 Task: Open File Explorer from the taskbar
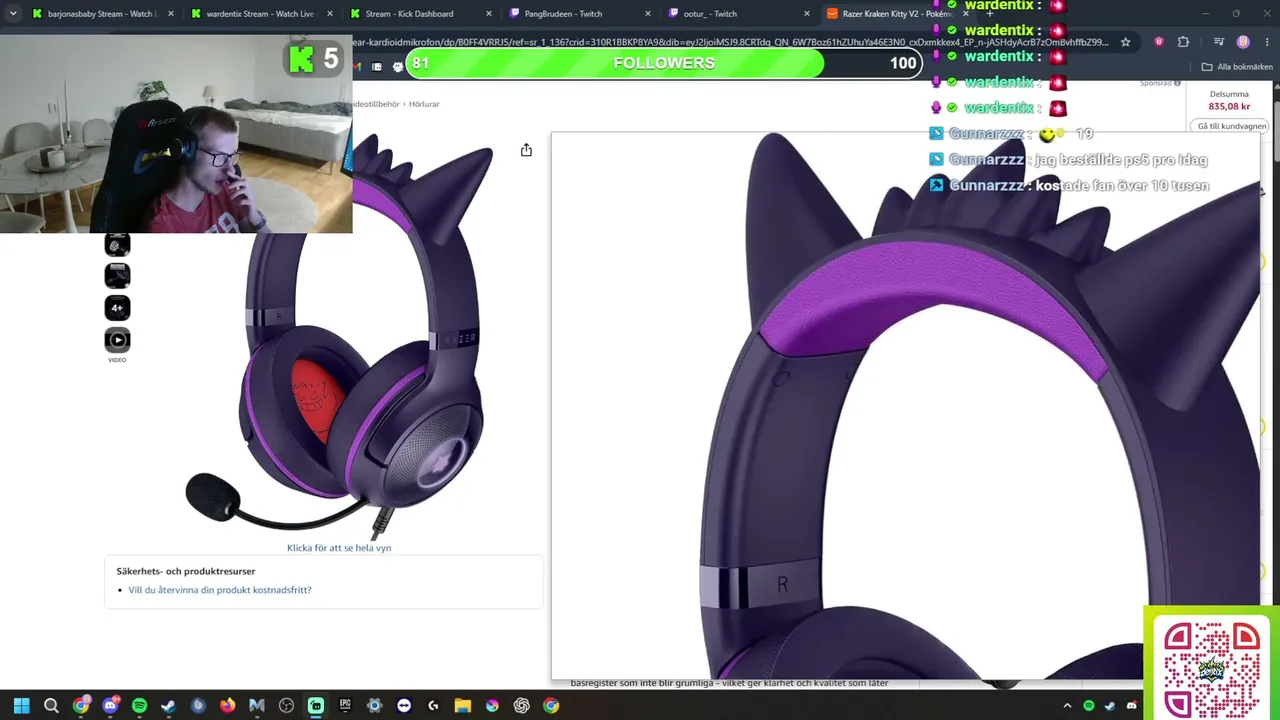pos(463,706)
